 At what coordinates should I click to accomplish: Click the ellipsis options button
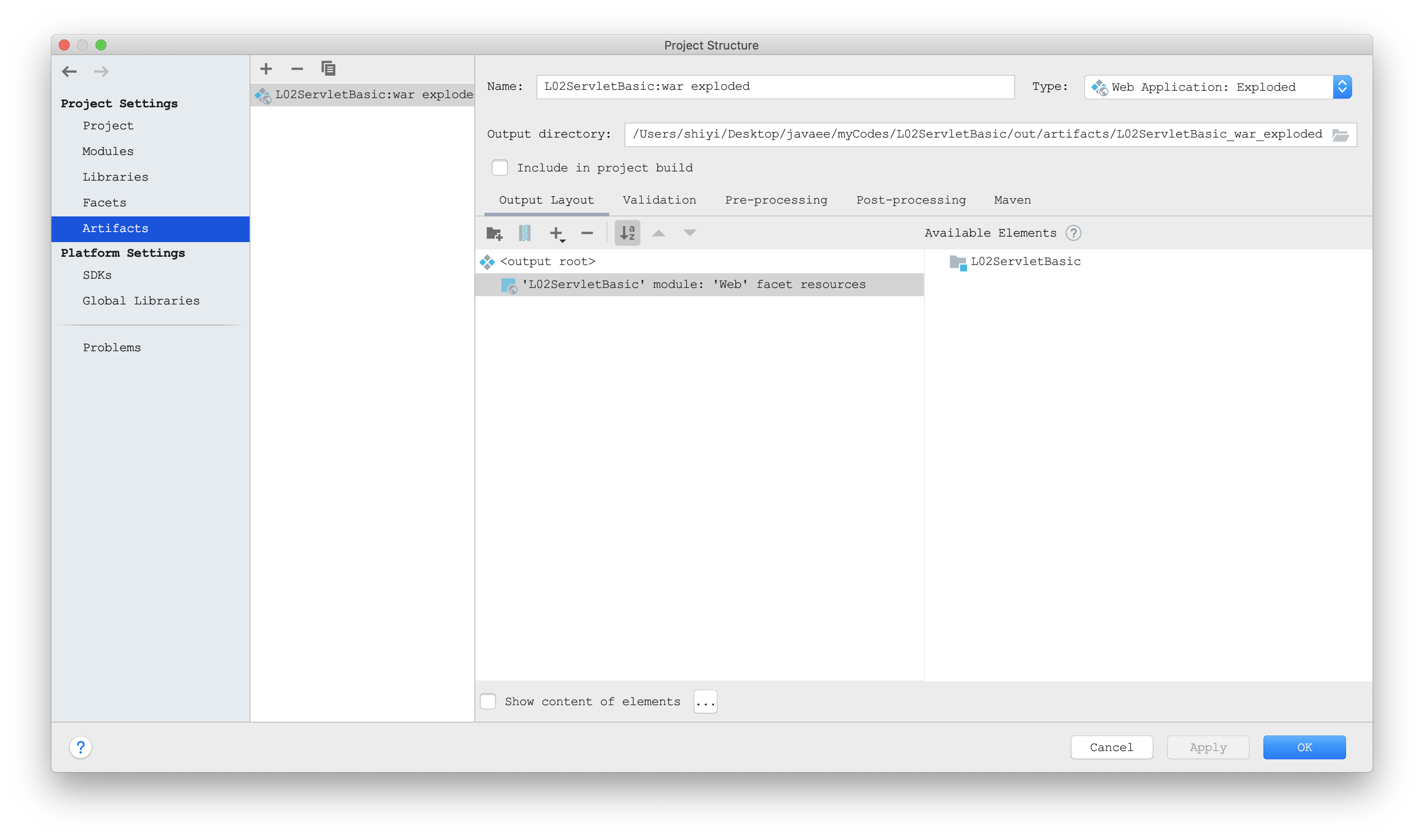pyautogui.click(x=705, y=702)
